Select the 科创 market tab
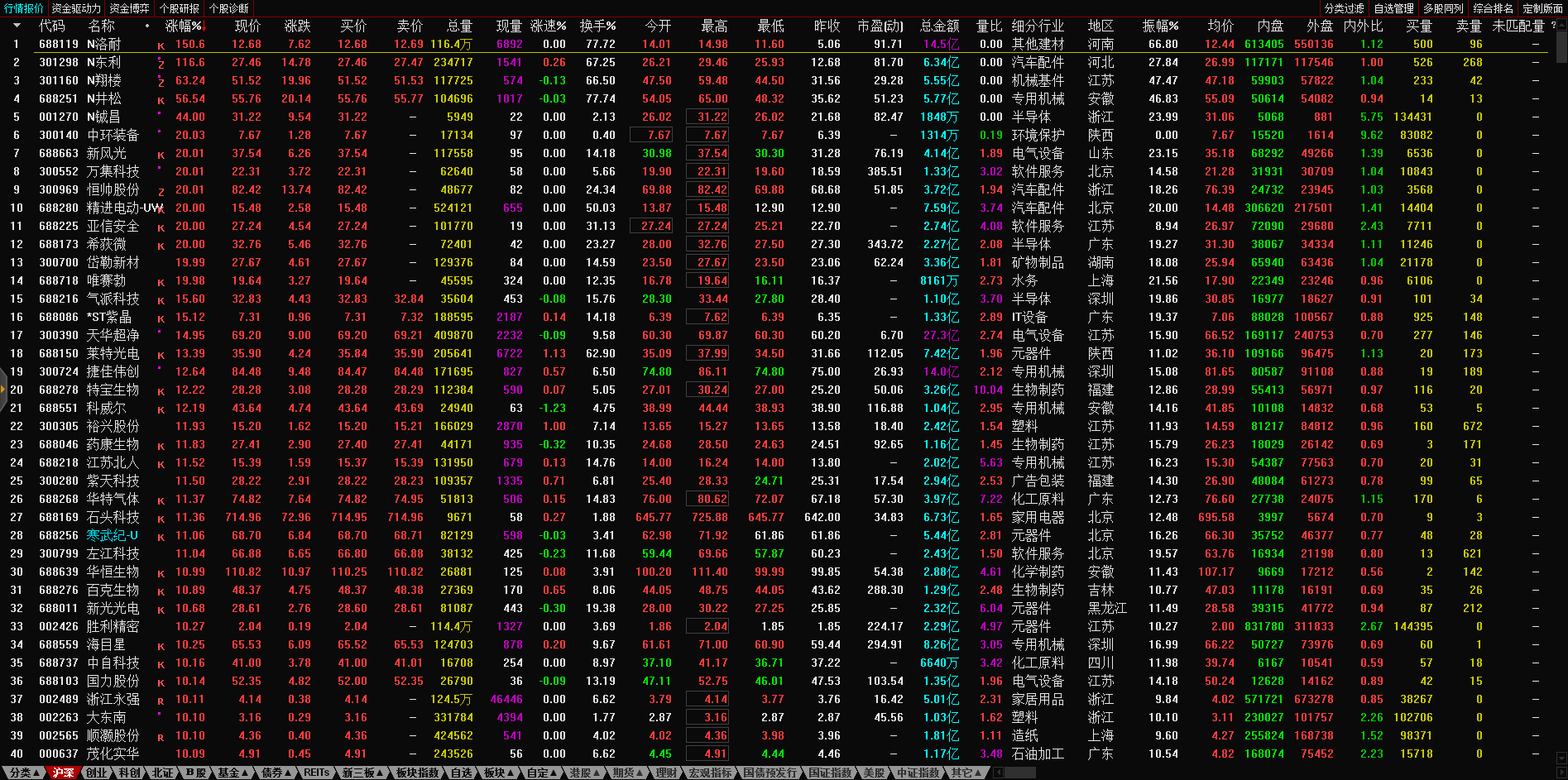 click(x=130, y=773)
